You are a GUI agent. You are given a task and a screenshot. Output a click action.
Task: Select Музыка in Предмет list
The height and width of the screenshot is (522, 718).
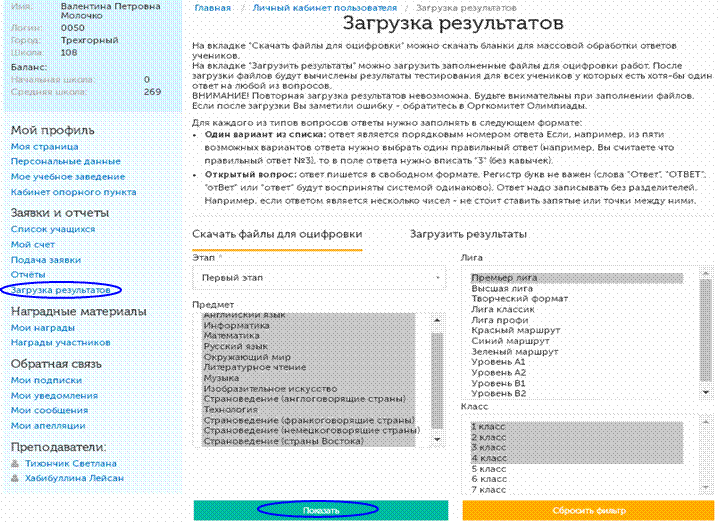pyautogui.click(x=309, y=378)
